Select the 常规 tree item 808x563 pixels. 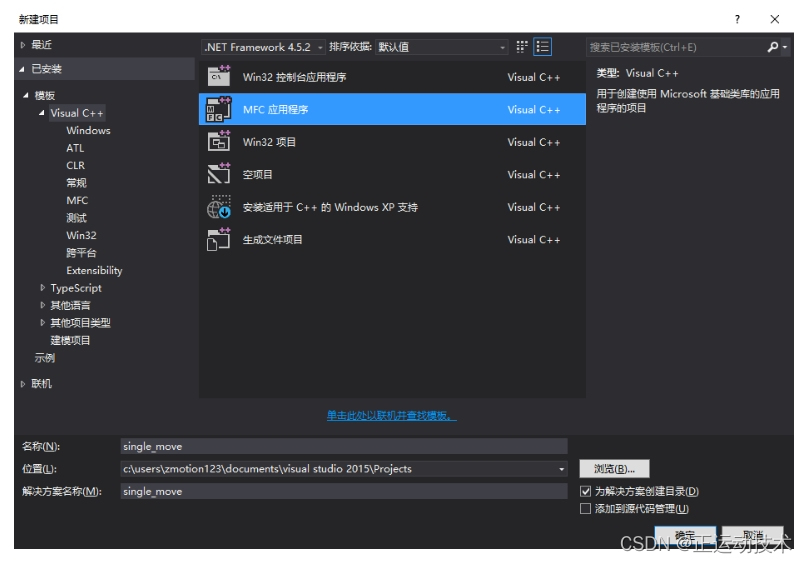76,183
